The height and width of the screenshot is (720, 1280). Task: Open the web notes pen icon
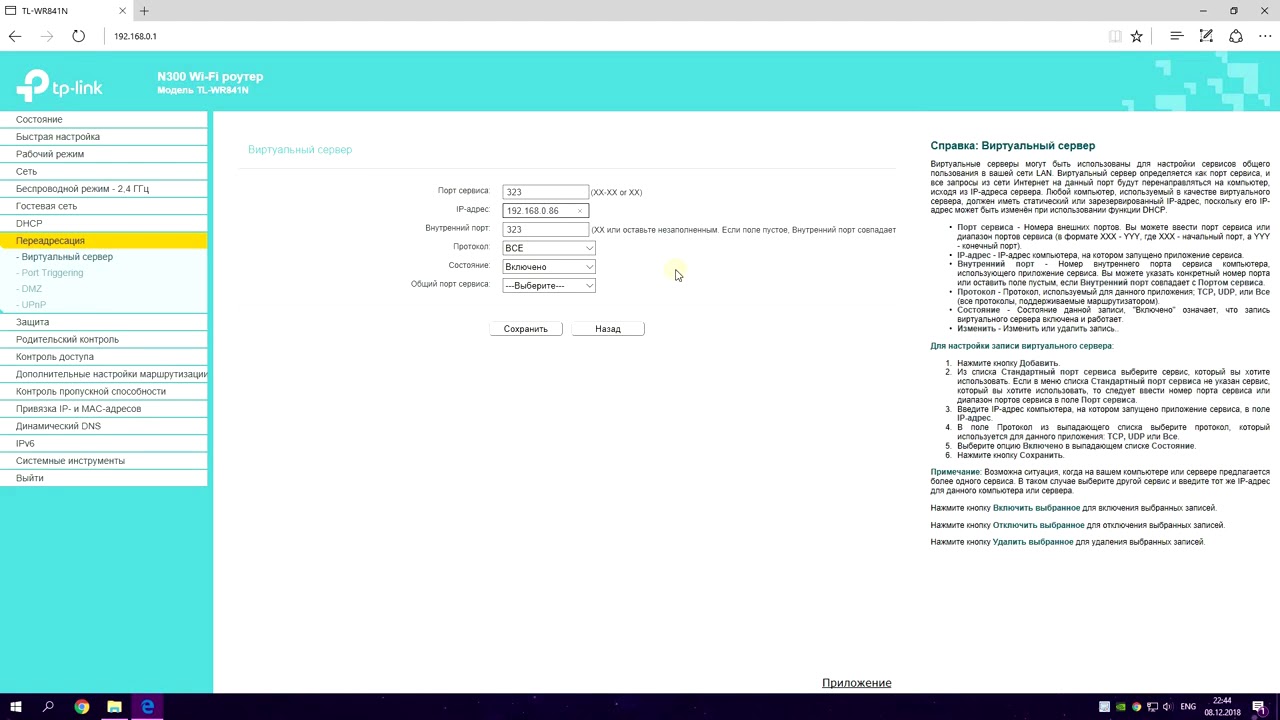pos(1206,36)
